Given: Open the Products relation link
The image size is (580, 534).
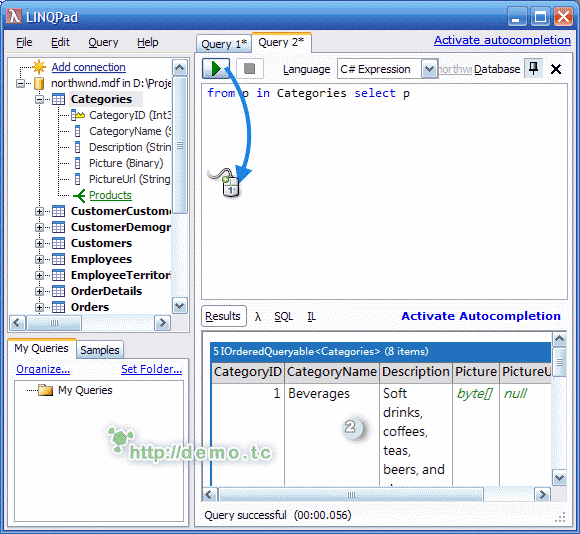Looking at the screenshot, I should [x=110, y=195].
